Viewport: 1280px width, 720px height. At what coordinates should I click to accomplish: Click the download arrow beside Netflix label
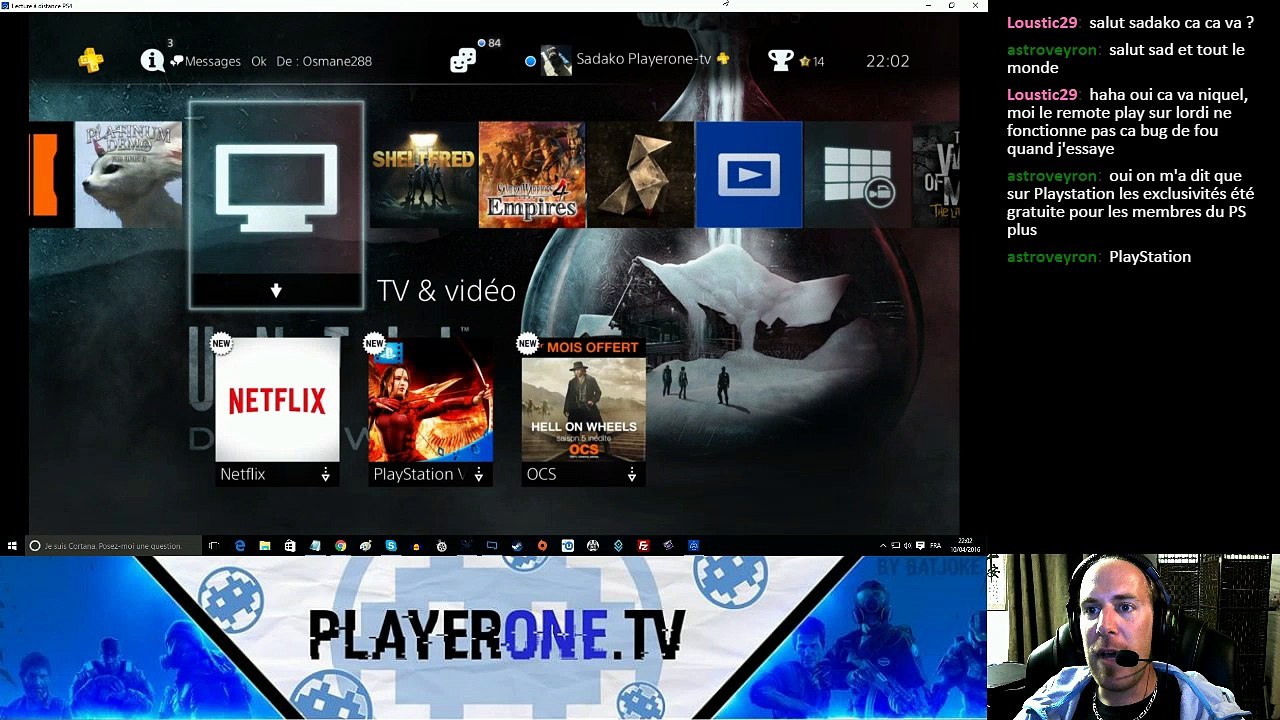pyautogui.click(x=325, y=475)
